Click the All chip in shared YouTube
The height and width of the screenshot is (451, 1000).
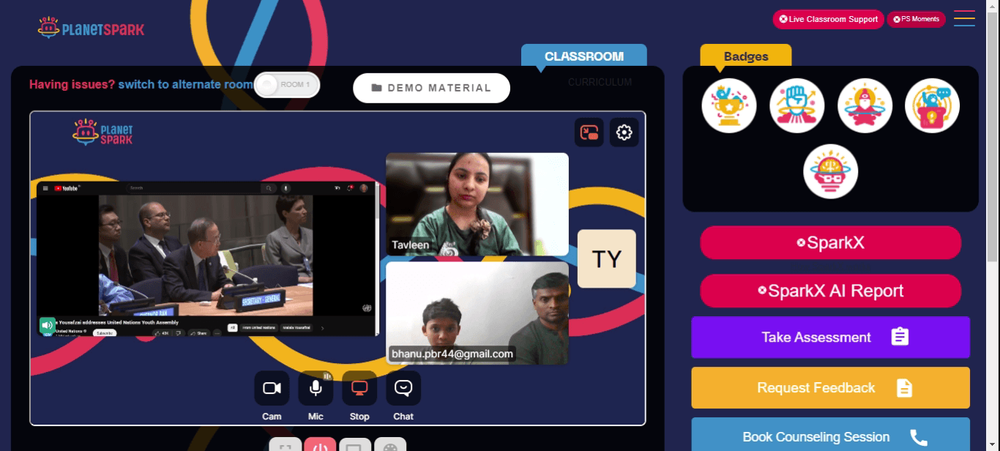pos(233,328)
